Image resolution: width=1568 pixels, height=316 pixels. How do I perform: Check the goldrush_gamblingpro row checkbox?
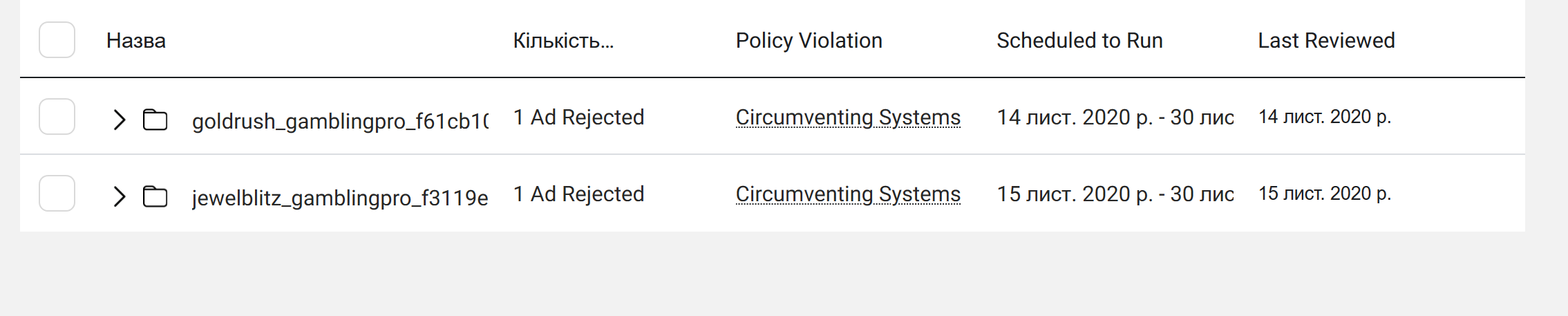coord(57,116)
